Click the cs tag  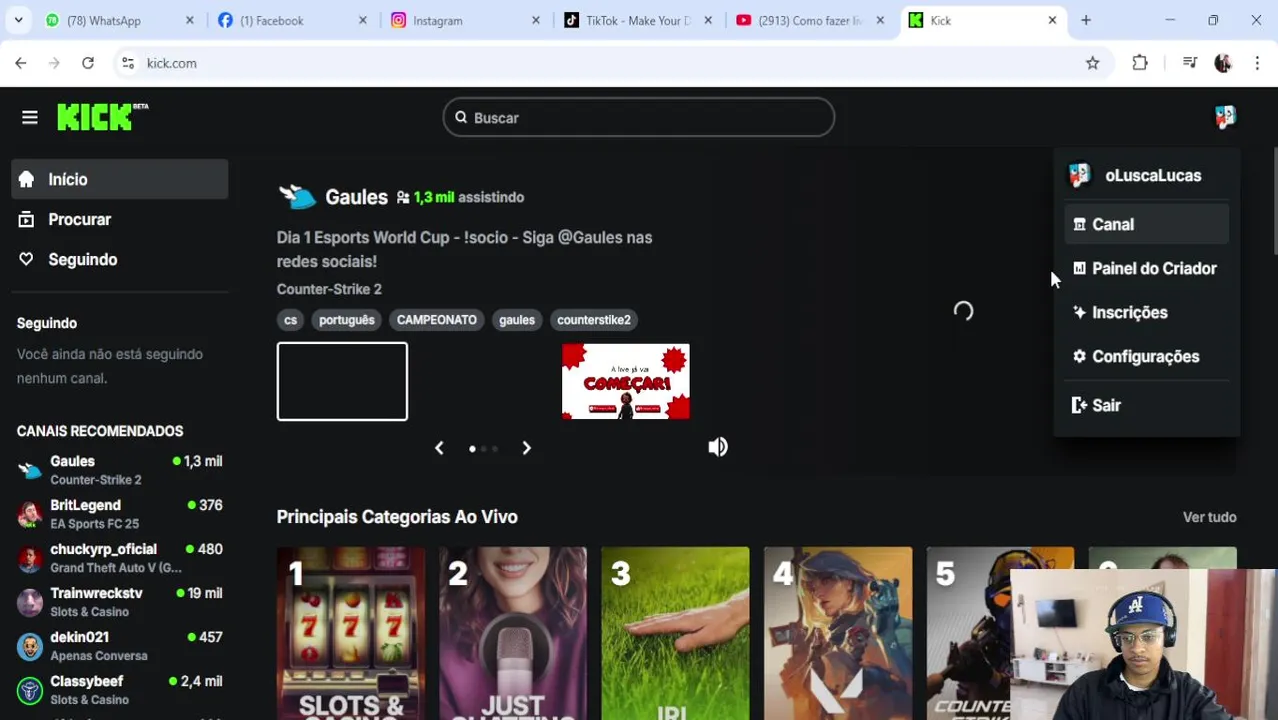coord(290,320)
